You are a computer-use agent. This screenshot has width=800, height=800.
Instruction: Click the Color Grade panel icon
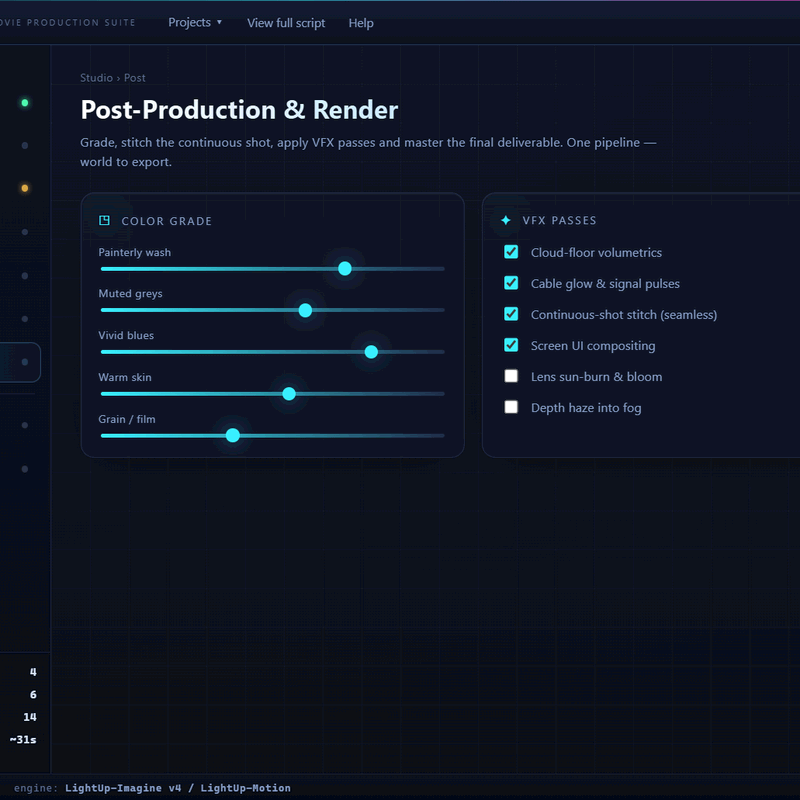coord(104,220)
